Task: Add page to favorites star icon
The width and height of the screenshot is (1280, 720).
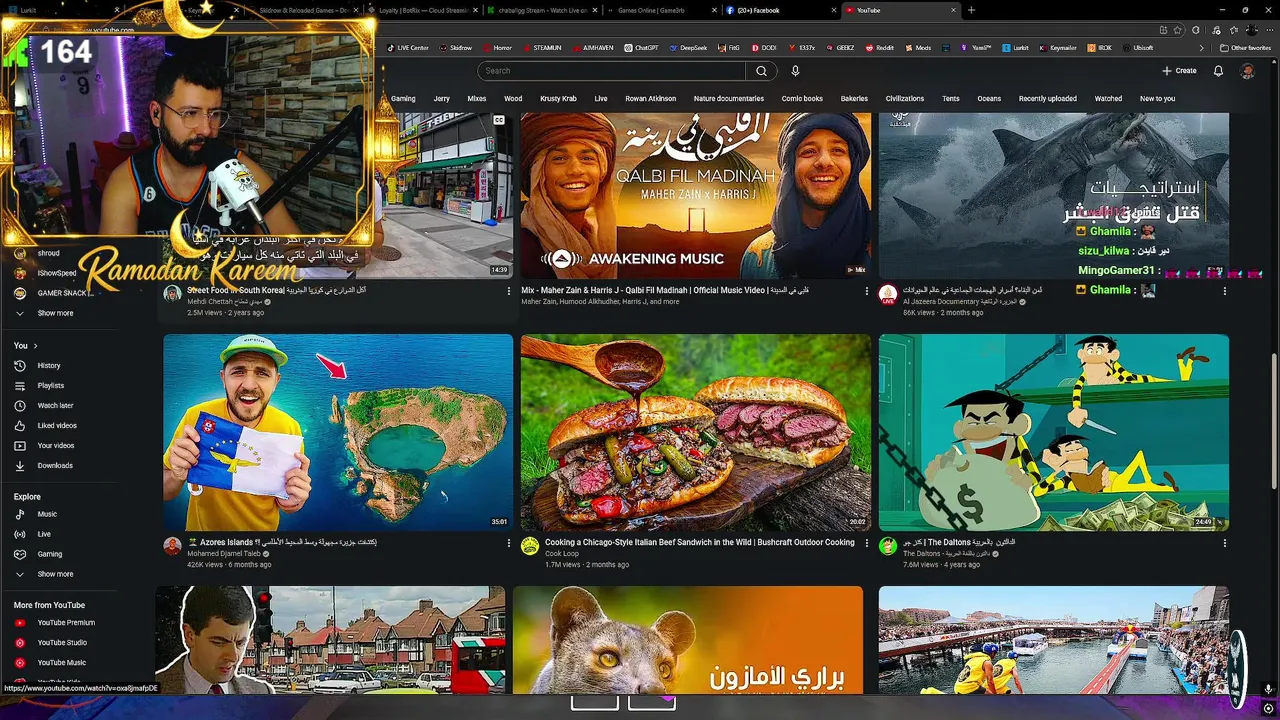Action: (x=1177, y=30)
